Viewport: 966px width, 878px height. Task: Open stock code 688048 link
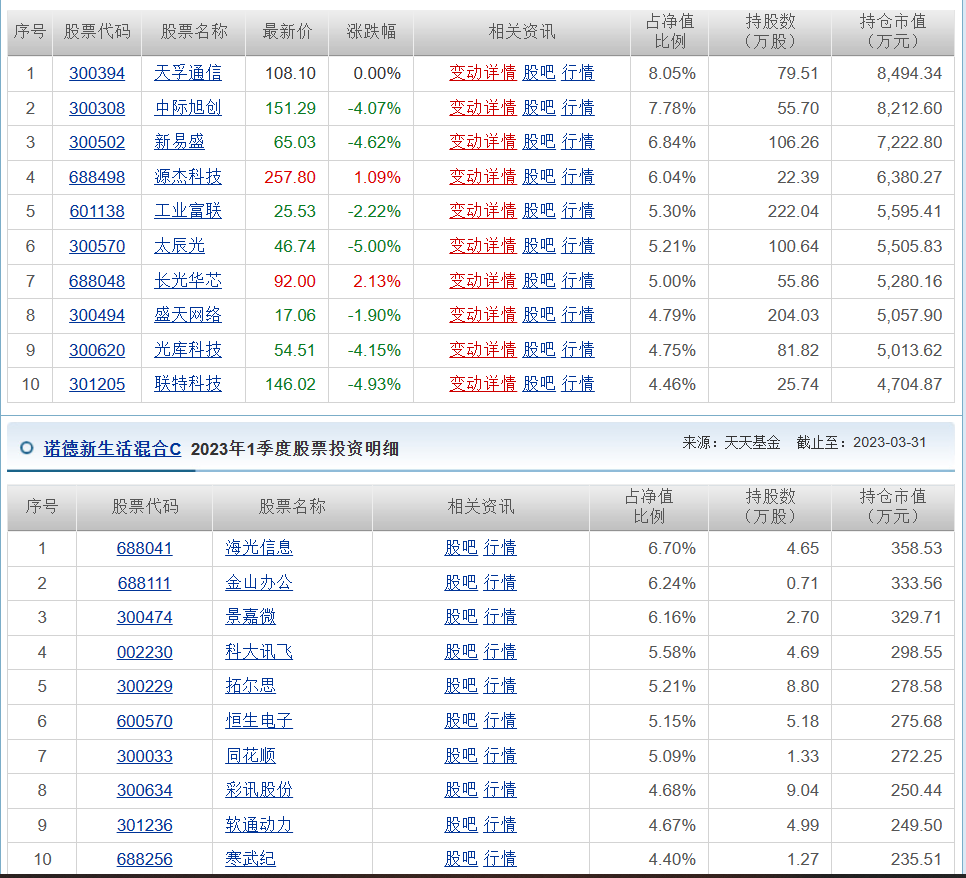point(97,281)
